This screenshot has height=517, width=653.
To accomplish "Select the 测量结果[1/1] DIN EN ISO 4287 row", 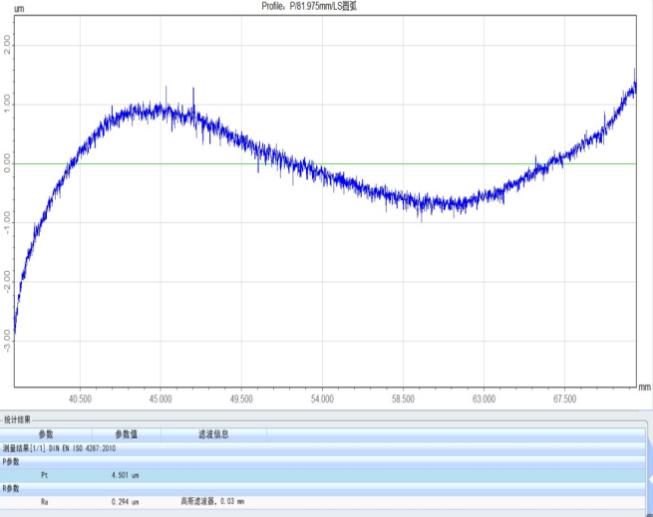I will point(323,449).
